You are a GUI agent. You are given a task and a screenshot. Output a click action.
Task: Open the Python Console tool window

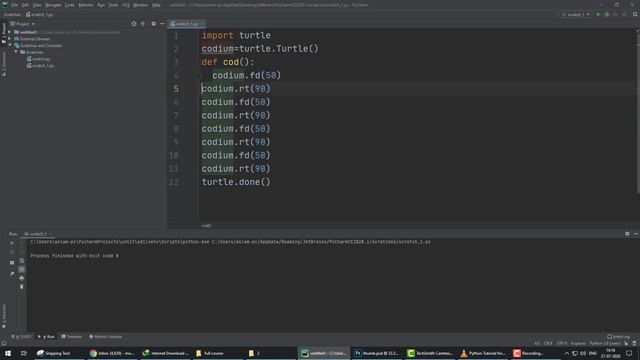[x=105, y=337]
